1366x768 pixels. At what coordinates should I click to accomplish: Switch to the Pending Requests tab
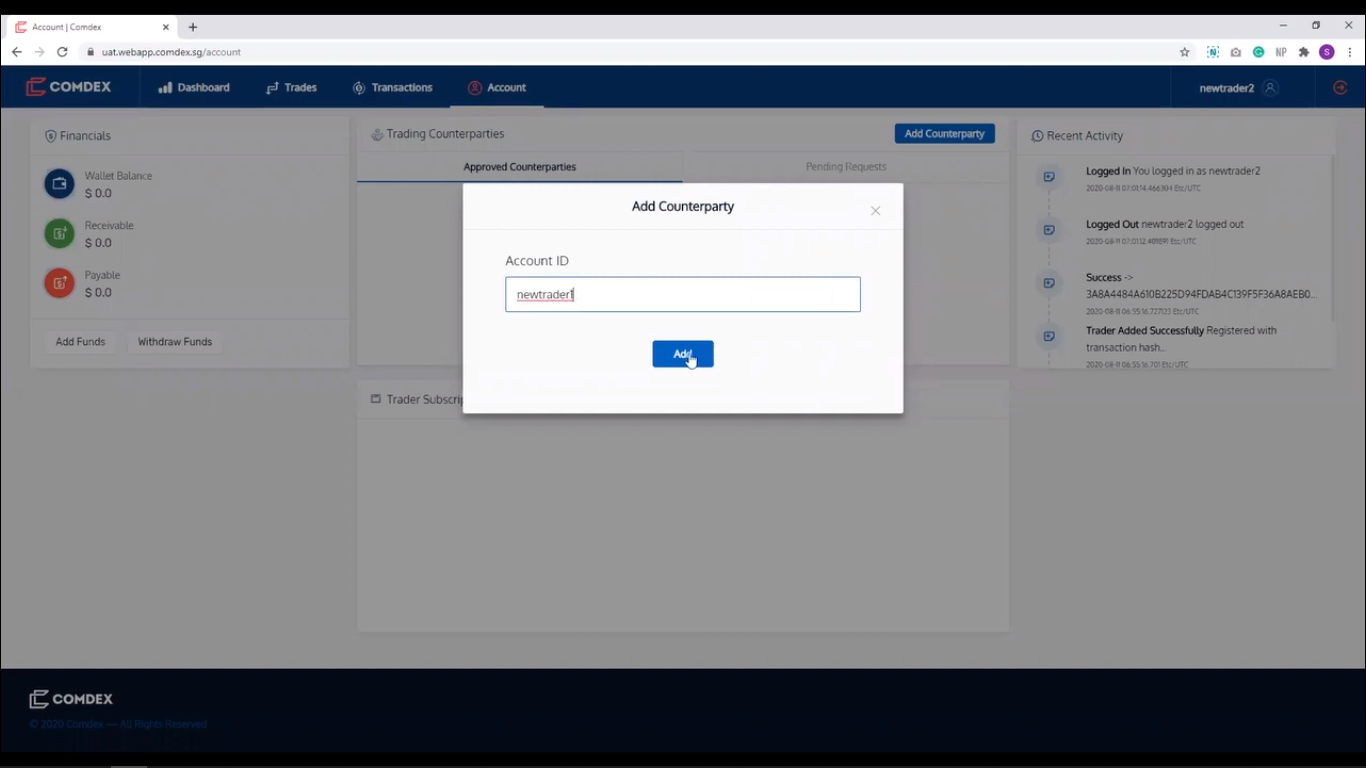pos(846,167)
